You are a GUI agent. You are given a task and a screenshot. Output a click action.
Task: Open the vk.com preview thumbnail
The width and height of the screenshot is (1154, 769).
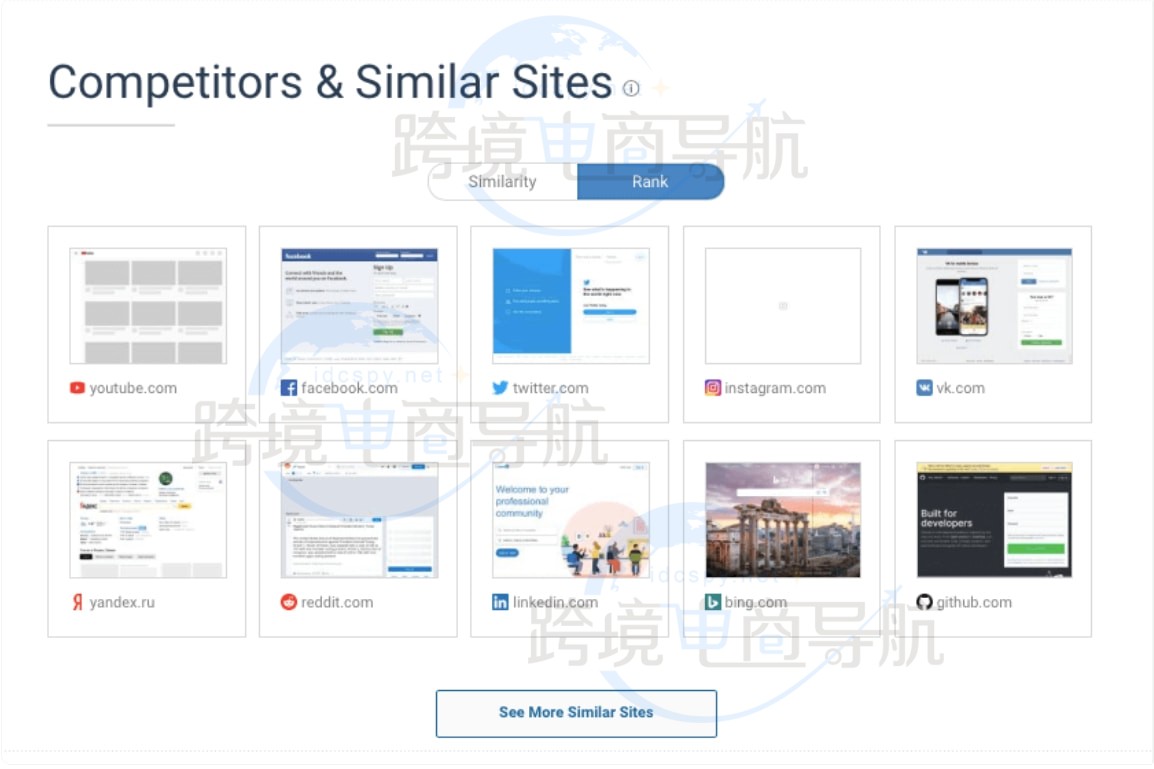(994, 306)
